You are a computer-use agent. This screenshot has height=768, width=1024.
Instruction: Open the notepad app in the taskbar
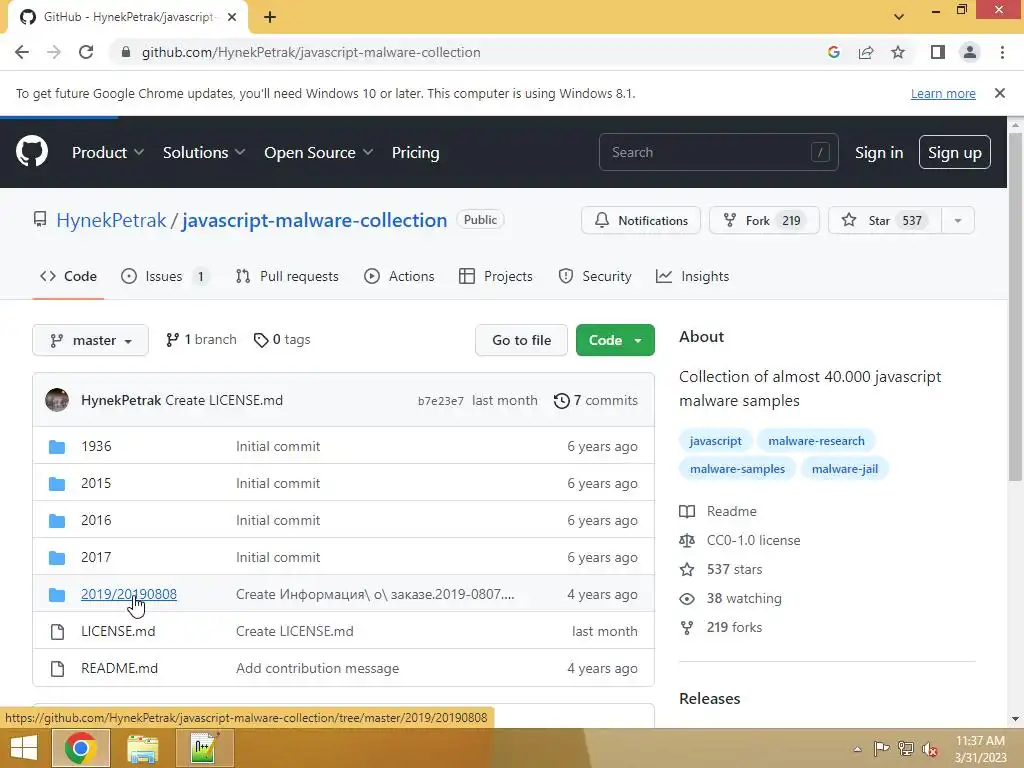204,748
